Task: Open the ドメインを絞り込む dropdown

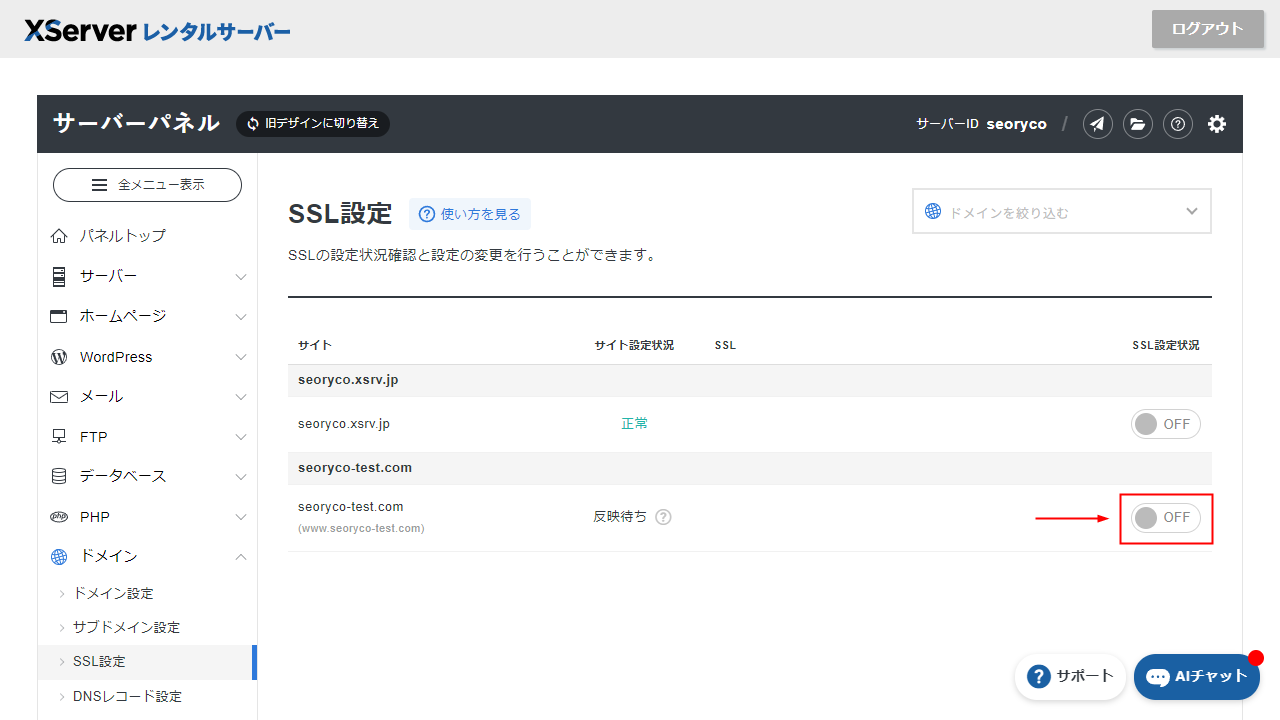Action: (x=1061, y=211)
